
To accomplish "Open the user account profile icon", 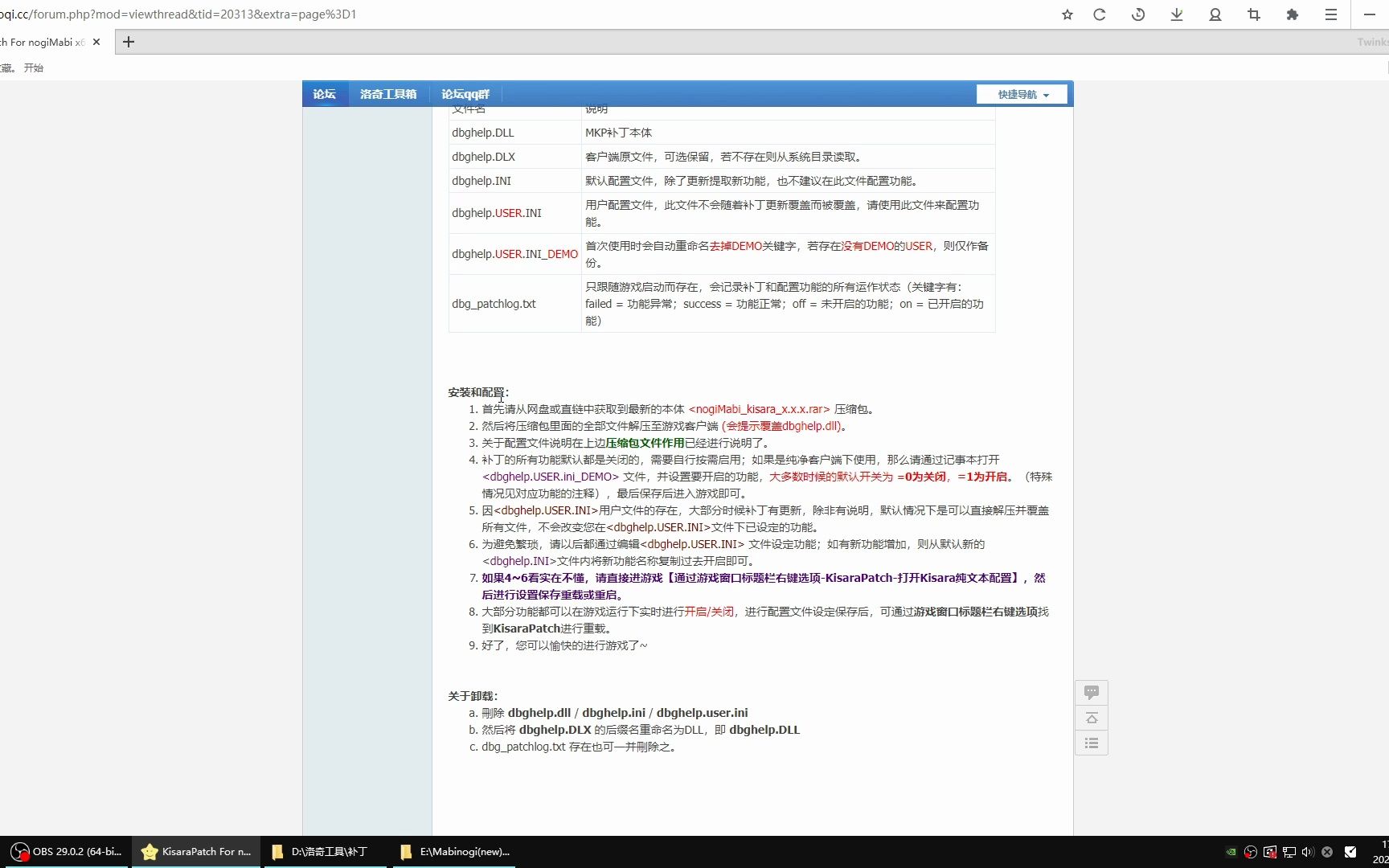I will click(1215, 14).
